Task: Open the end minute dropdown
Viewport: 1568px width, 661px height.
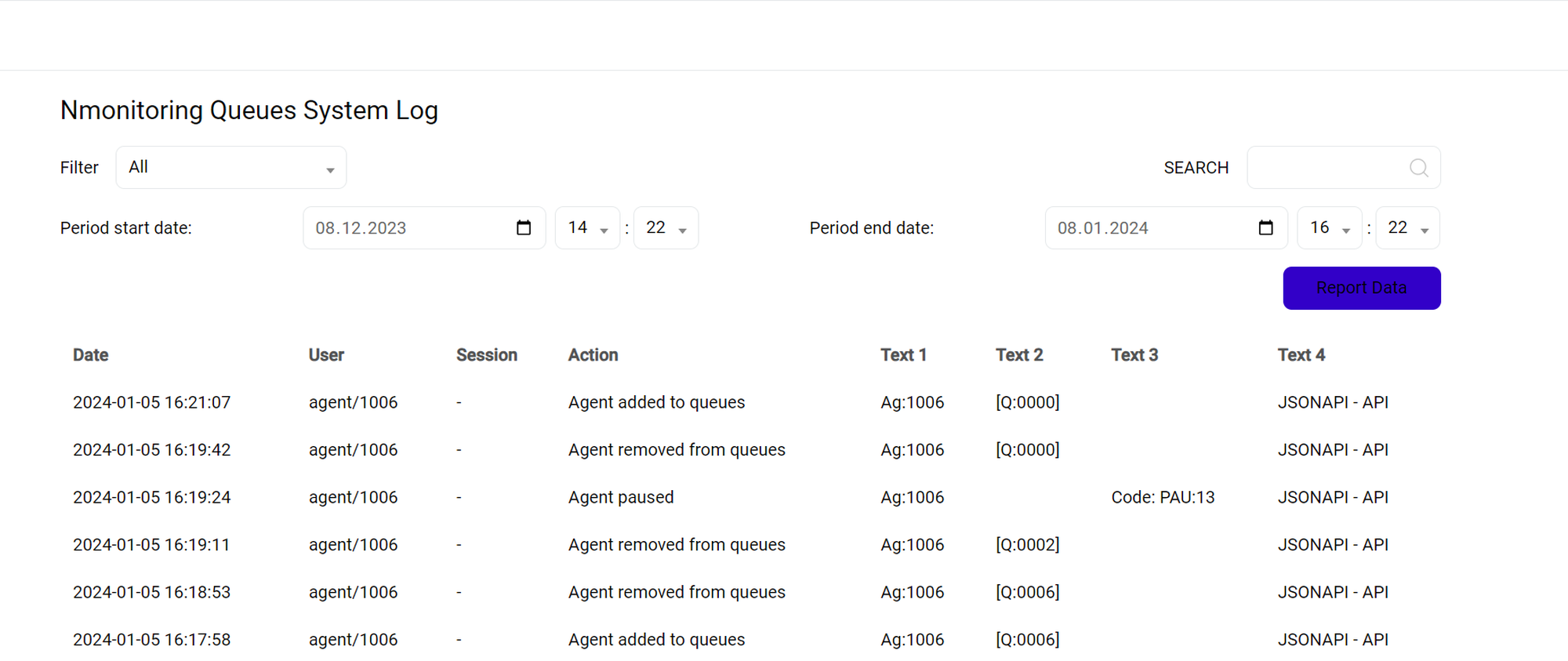Action: [1407, 228]
